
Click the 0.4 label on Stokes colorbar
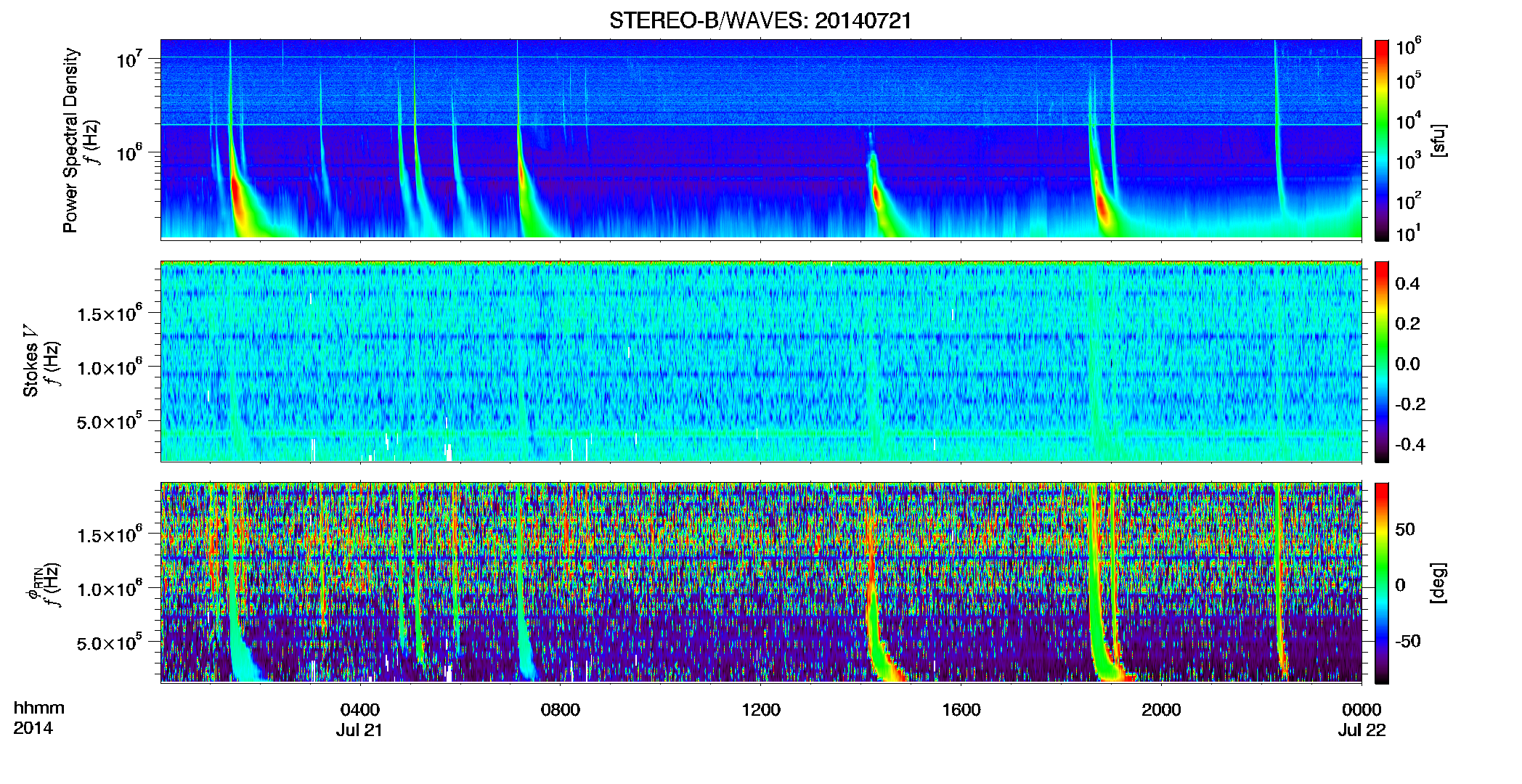pyautogui.click(x=1407, y=284)
